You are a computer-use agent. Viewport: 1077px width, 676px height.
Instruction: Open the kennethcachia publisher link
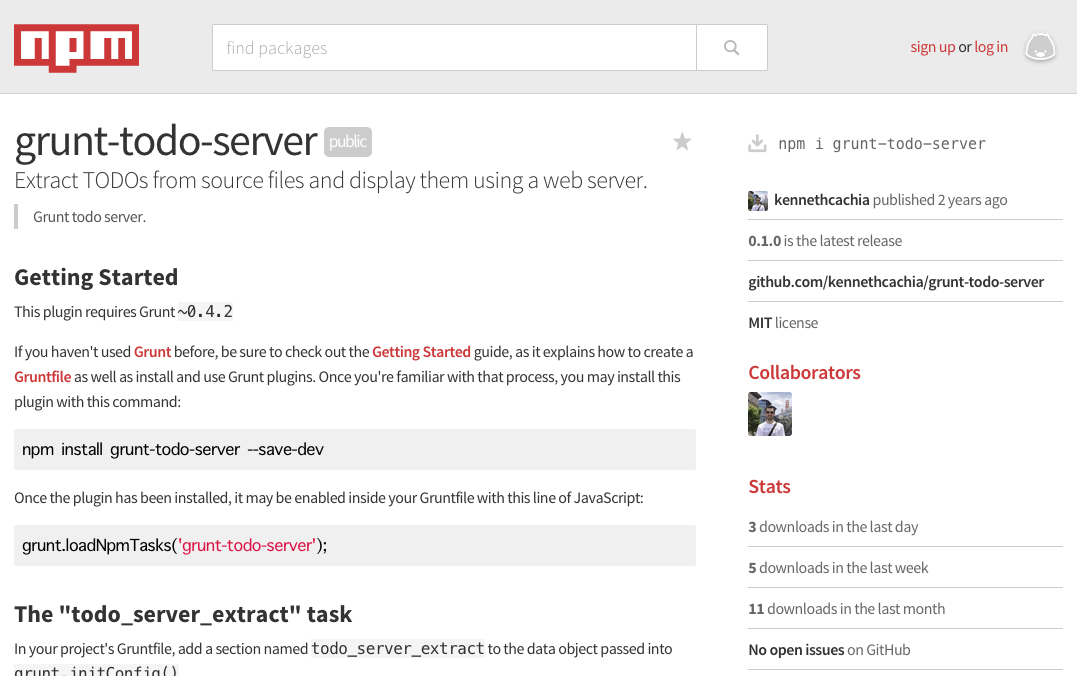point(821,200)
